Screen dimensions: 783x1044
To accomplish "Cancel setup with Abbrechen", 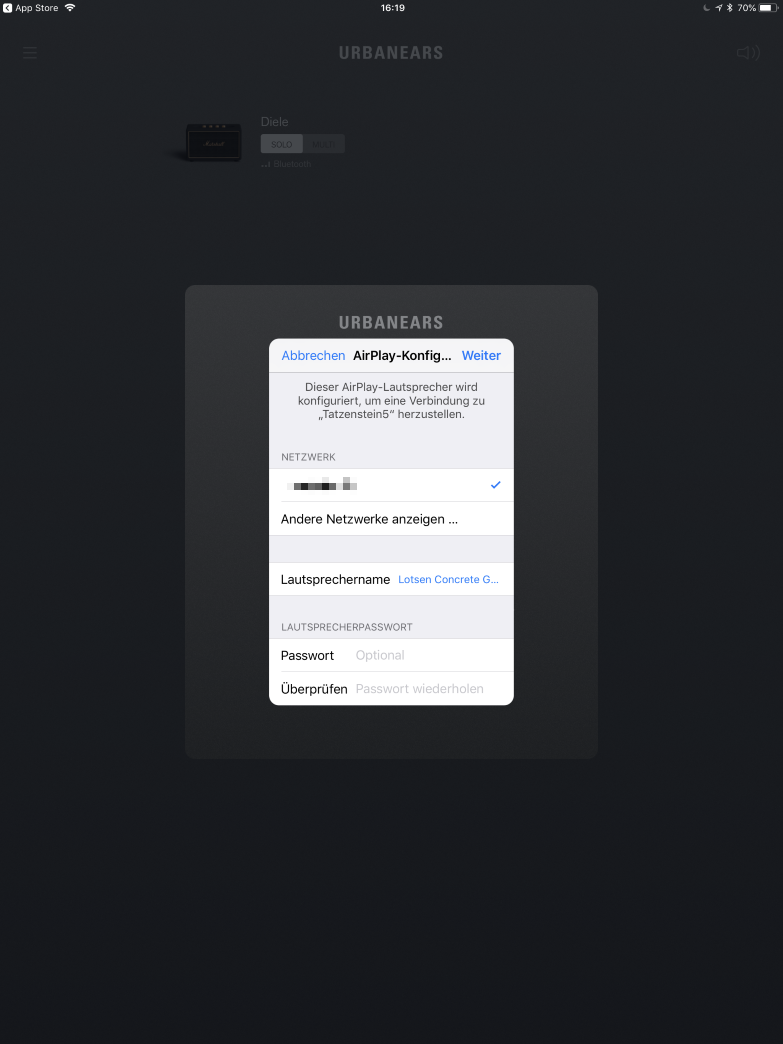I will click(313, 356).
